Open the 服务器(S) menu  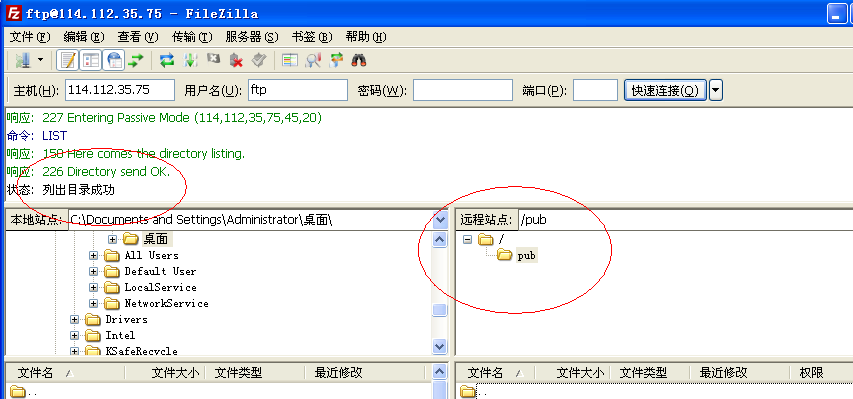[252, 37]
